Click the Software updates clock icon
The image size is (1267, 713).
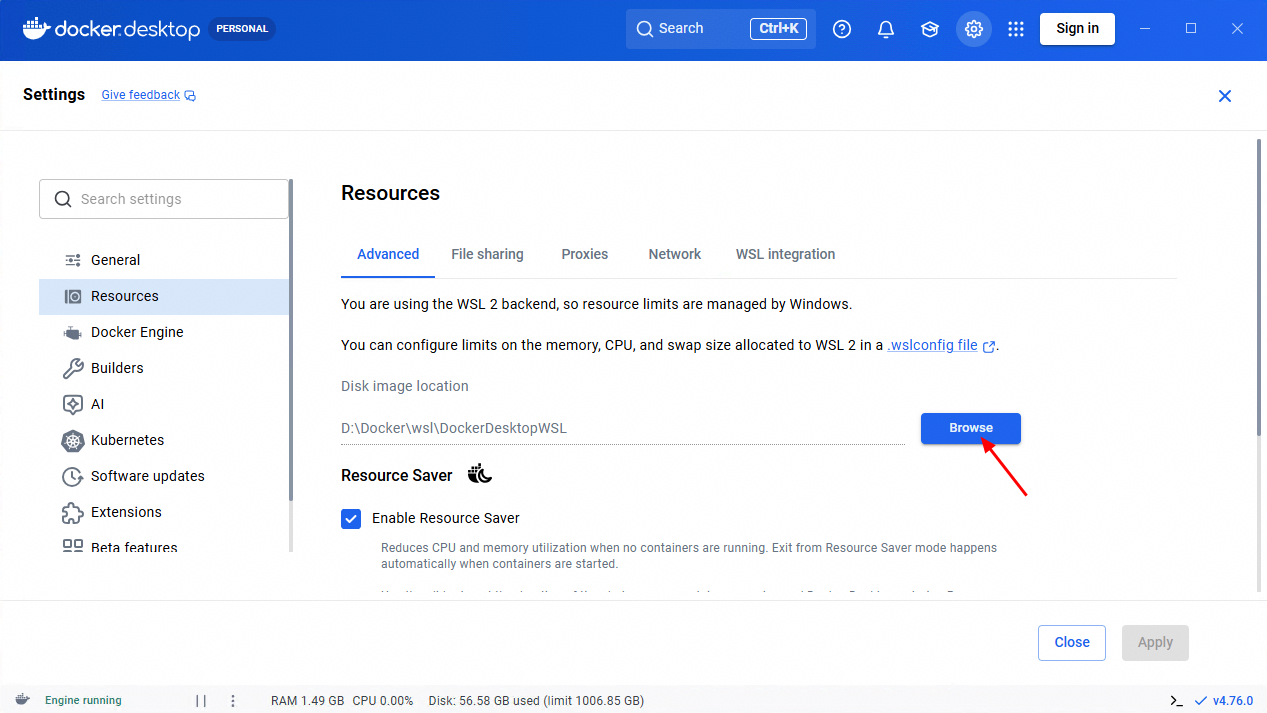[73, 476]
